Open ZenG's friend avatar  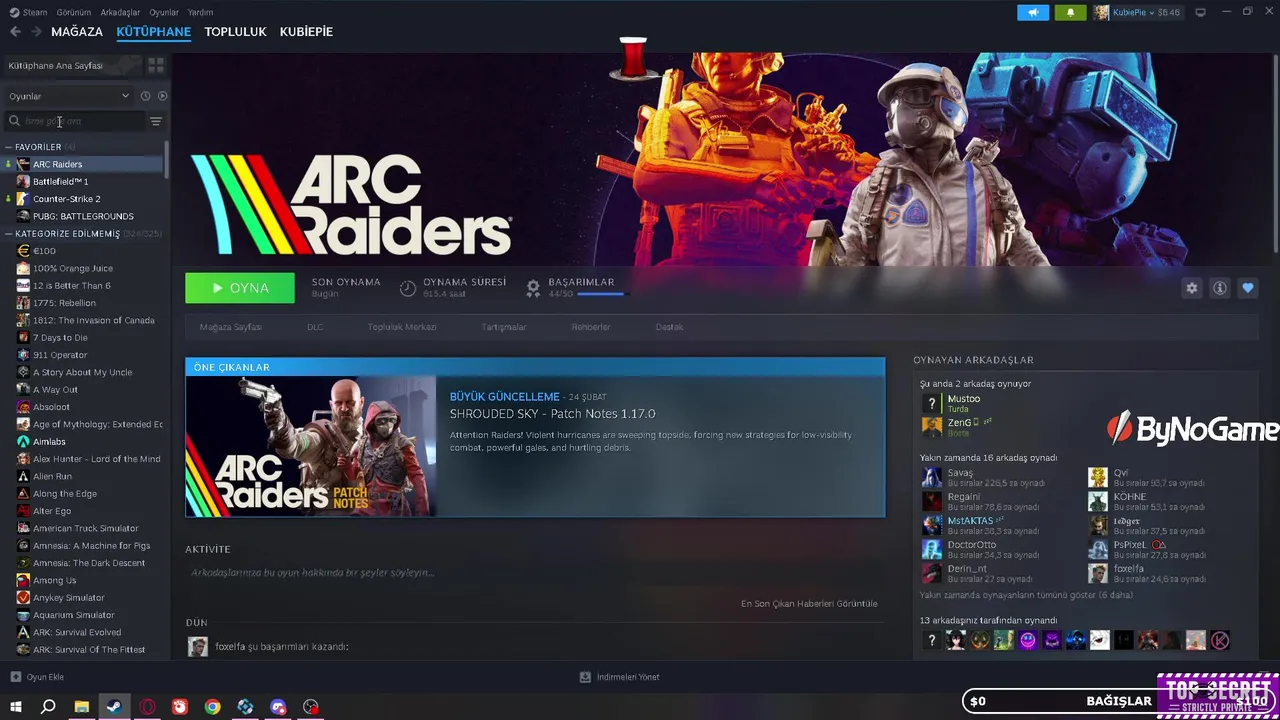point(931,427)
